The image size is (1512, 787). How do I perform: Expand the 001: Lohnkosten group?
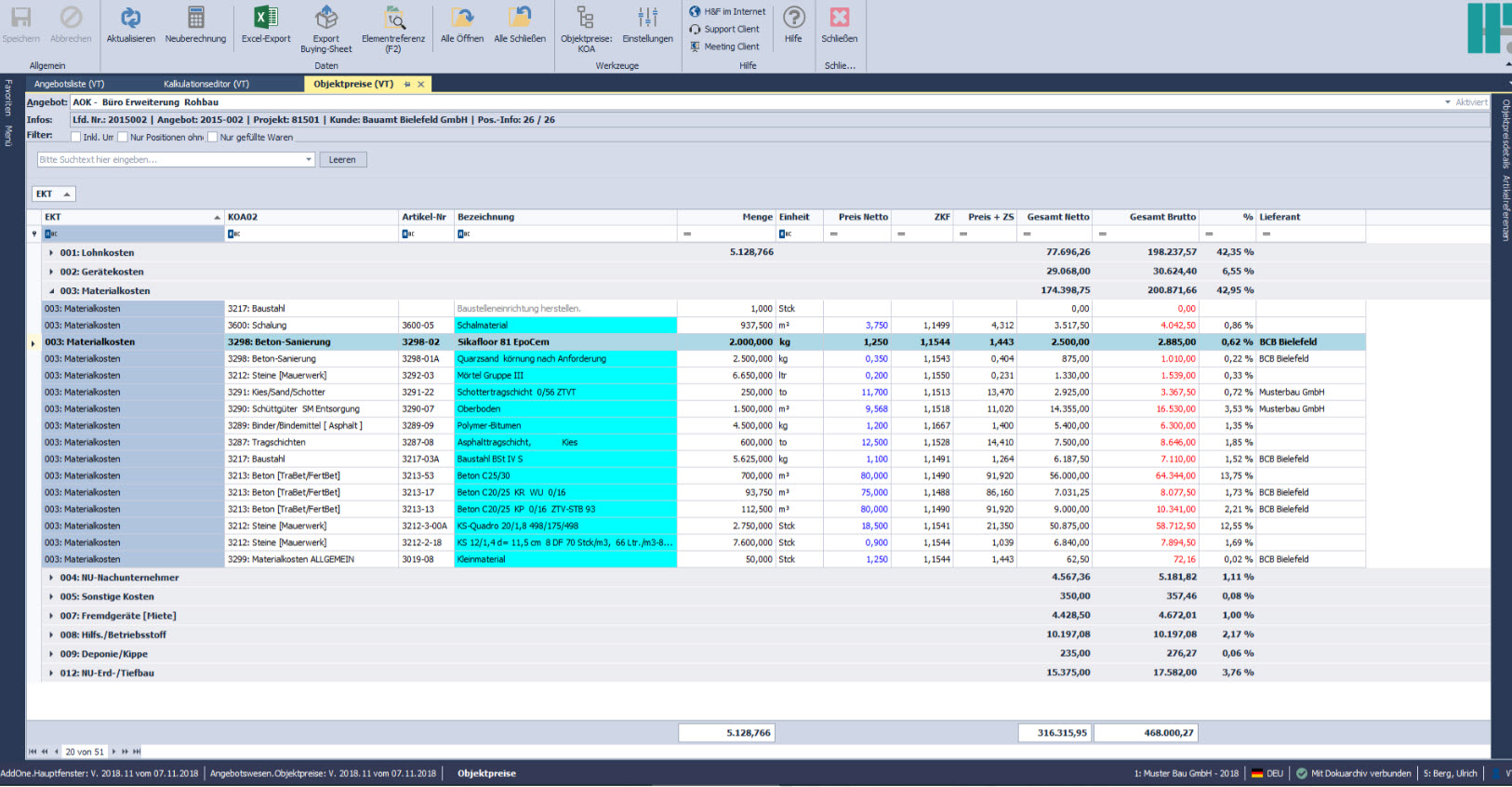[x=51, y=253]
